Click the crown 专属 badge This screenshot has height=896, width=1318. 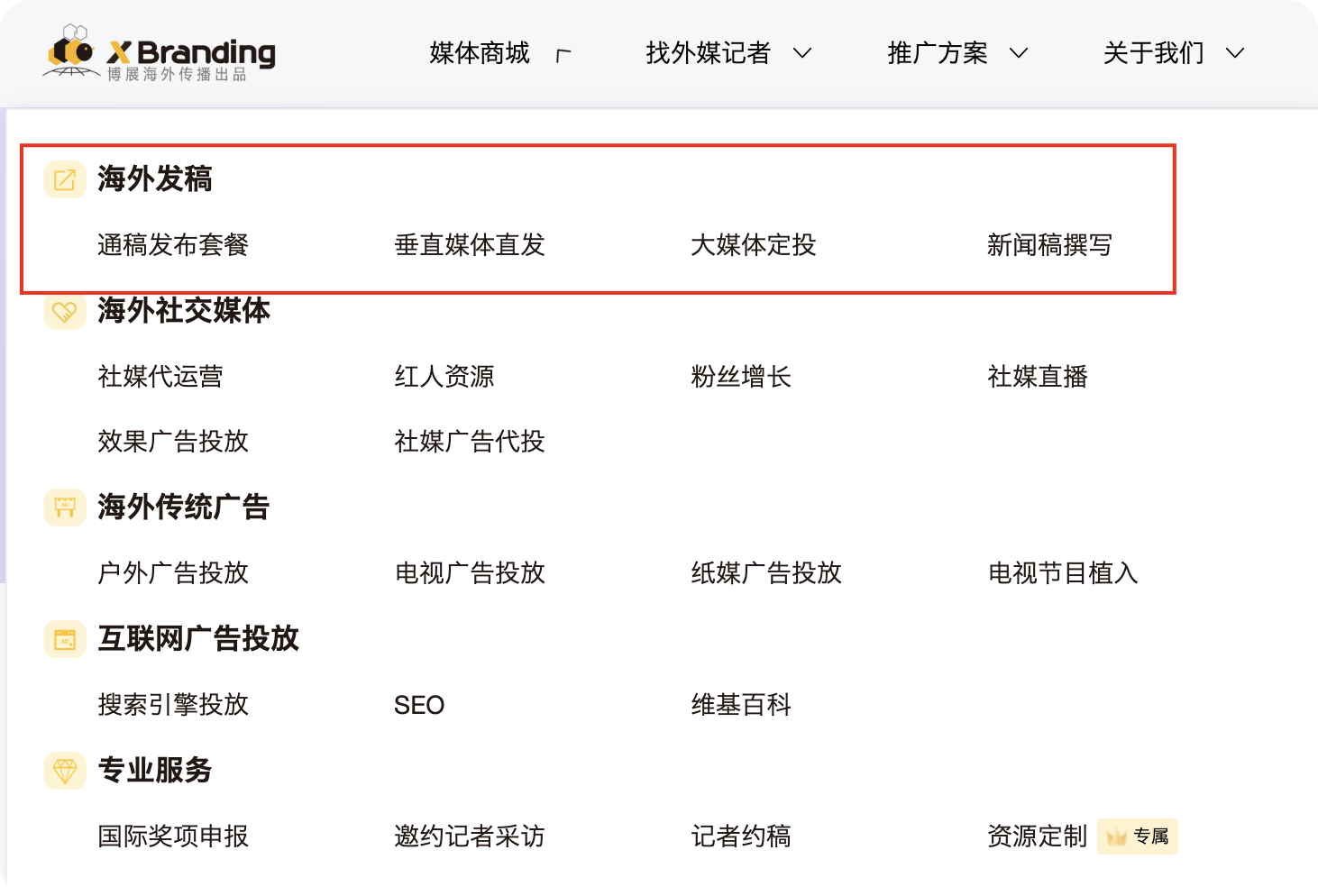[1138, 837]
